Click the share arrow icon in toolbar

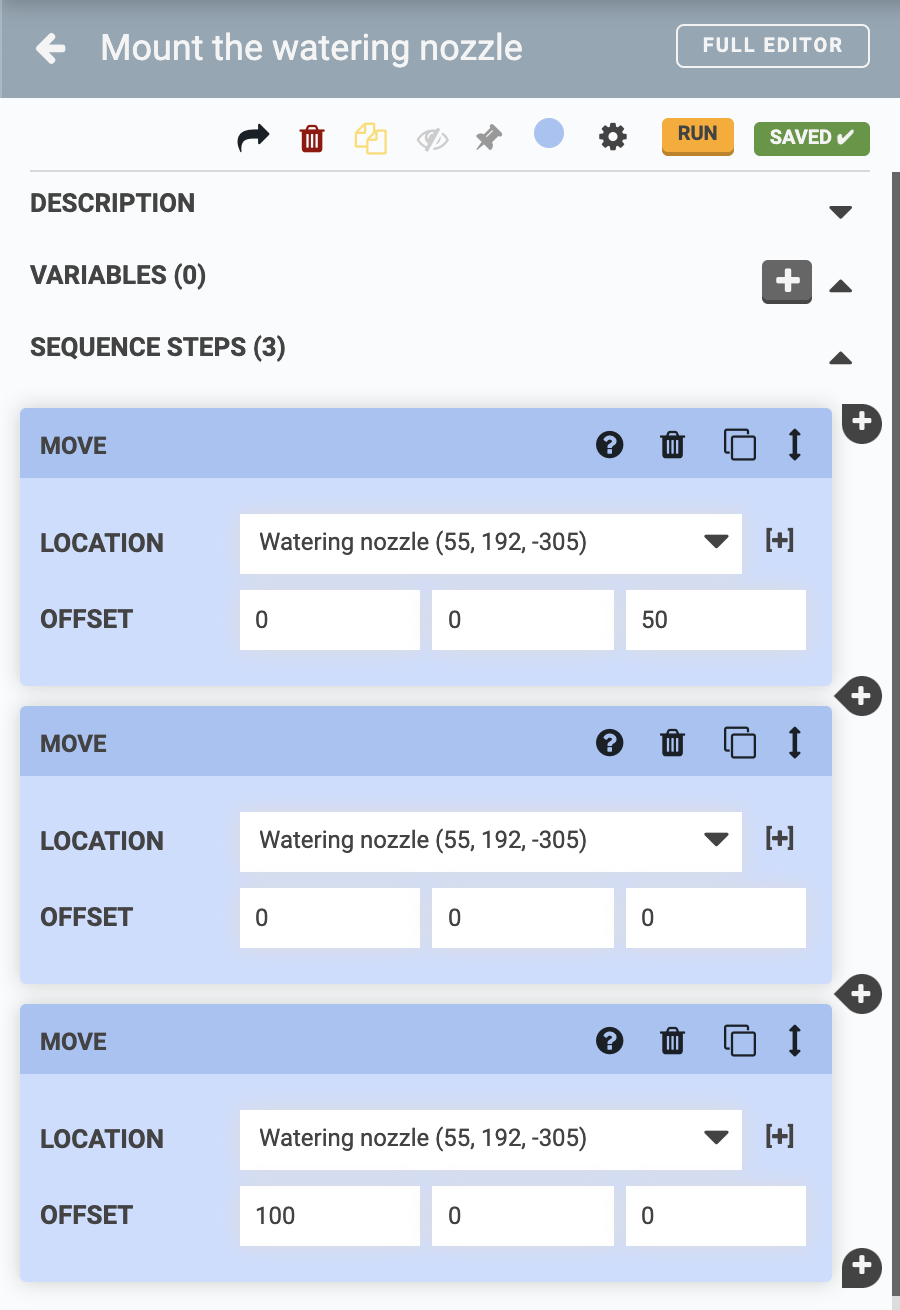tap(253, 138)
